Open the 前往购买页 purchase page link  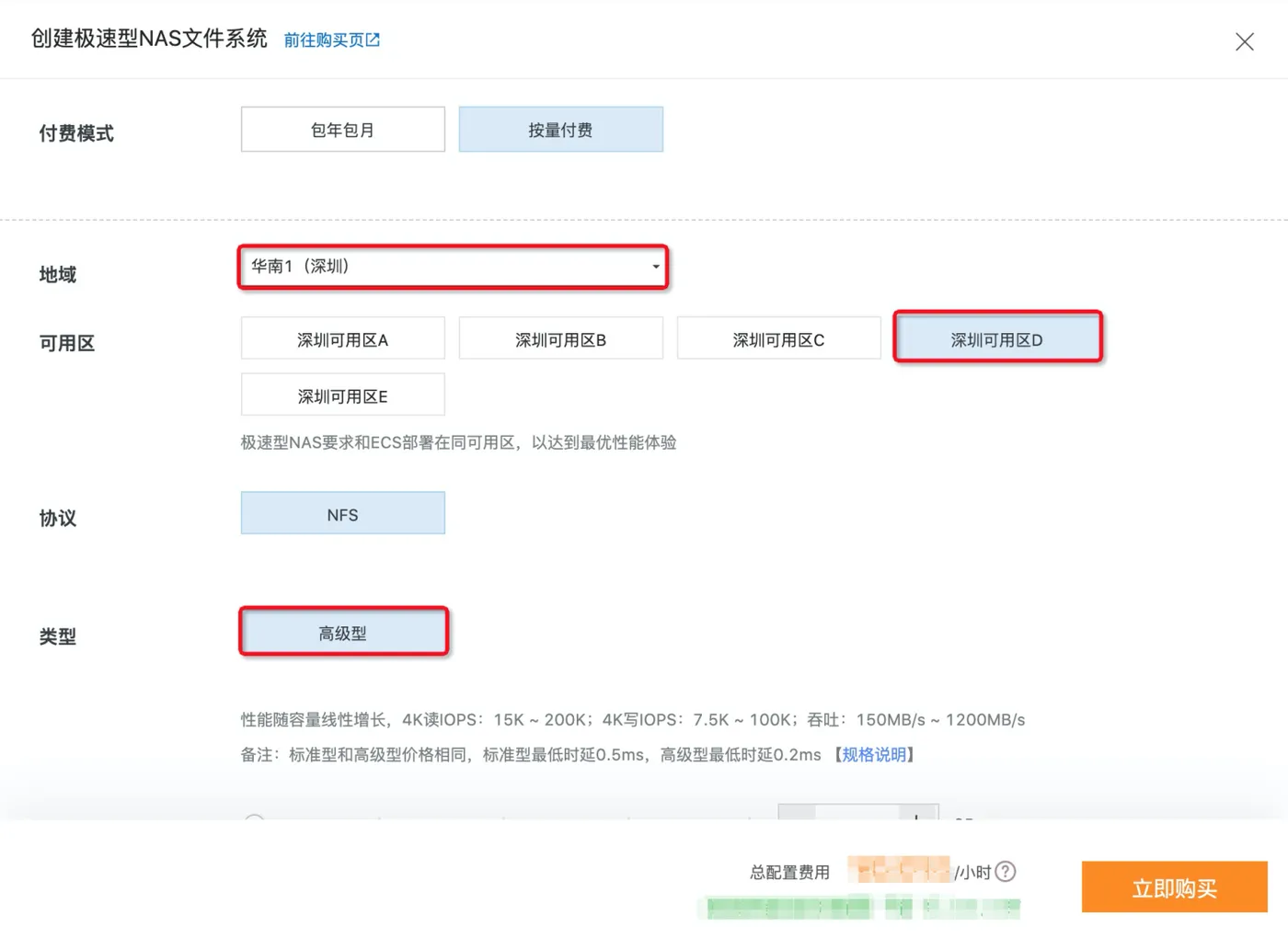331,40
